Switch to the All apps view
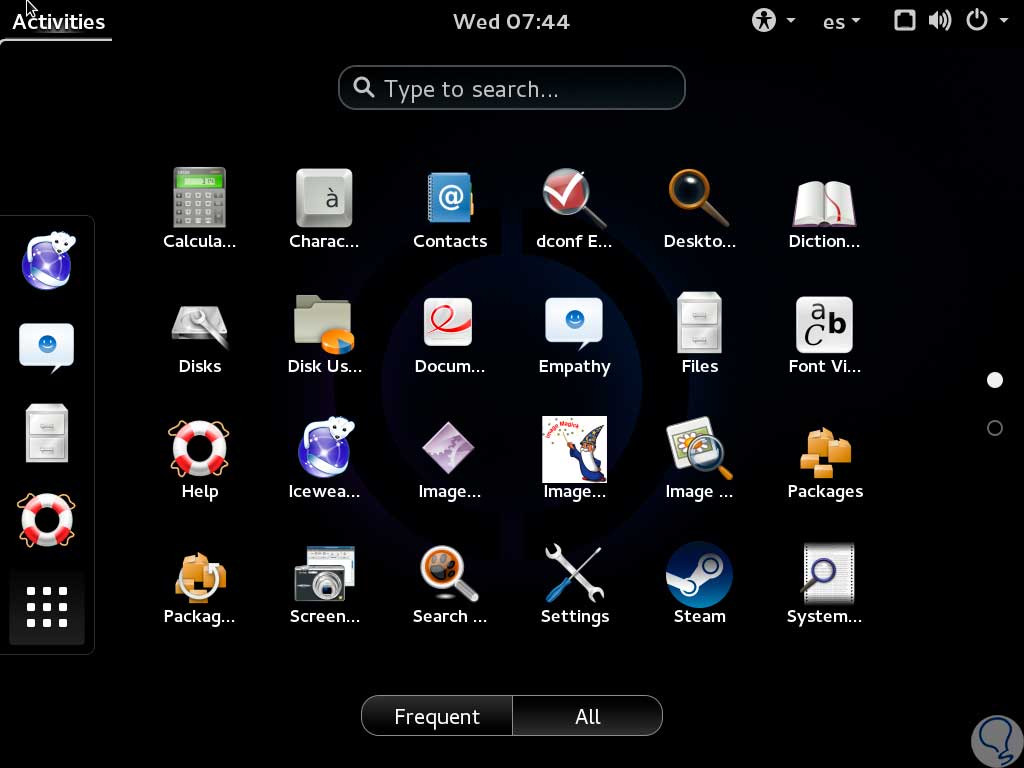This screenshot has width=1024, height=768. click(587, 716)
